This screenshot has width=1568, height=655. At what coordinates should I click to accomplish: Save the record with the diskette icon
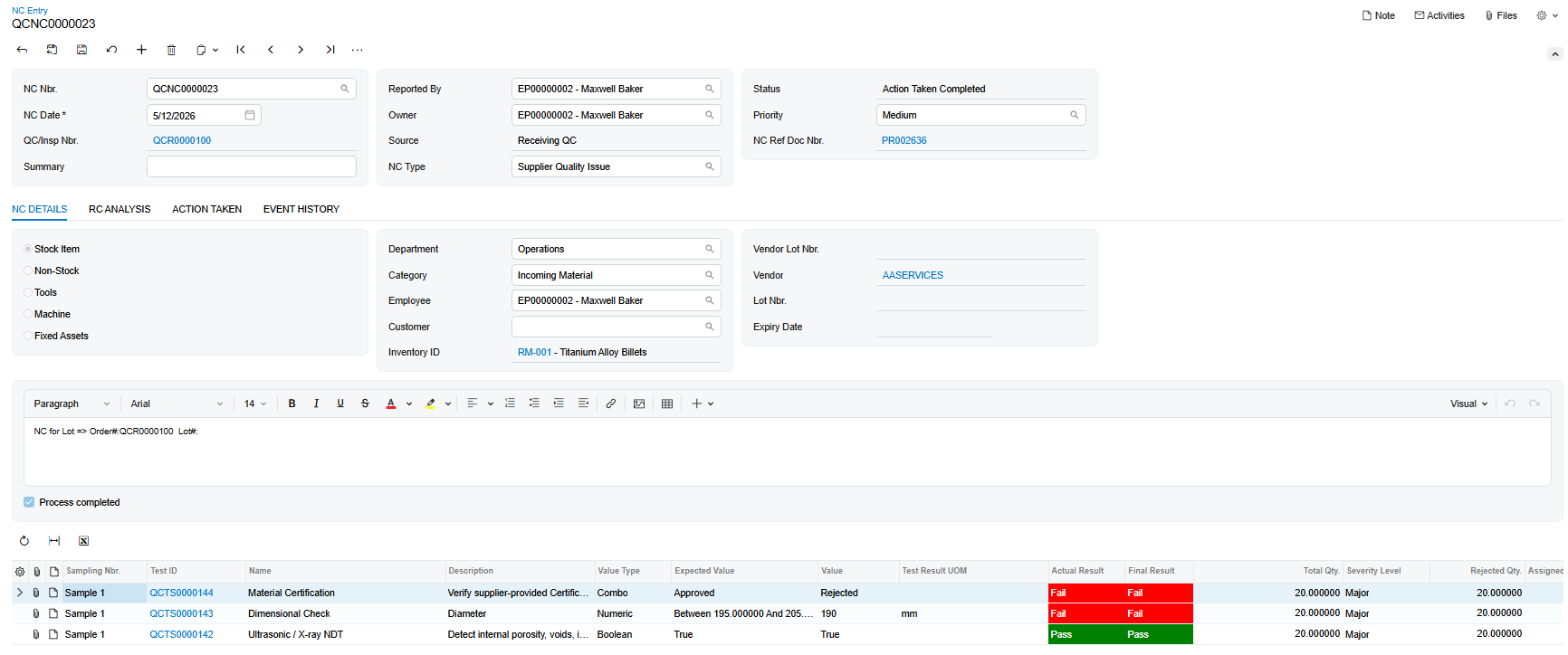pyautogui.click(x=81, y=50)
